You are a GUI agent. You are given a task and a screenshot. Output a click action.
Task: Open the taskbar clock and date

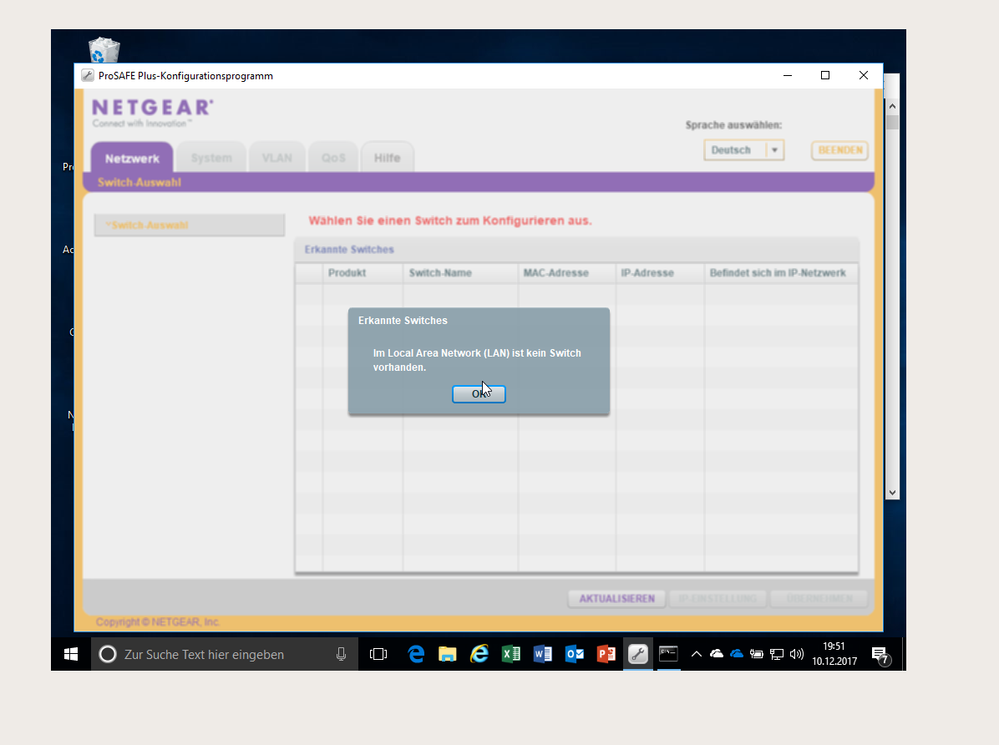pyautogui.click(x=834, y=654)
